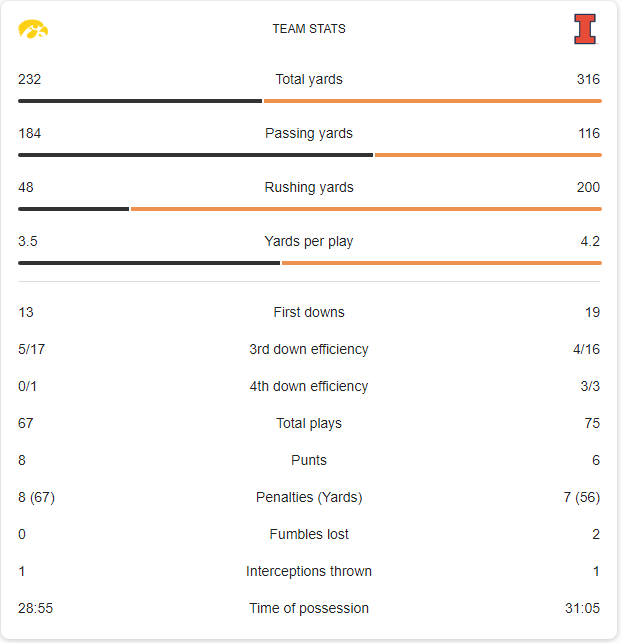The height and width of the screenshot is (643, 621).
Task: Click the TEAM STATS heading
Action: point(309,29)
